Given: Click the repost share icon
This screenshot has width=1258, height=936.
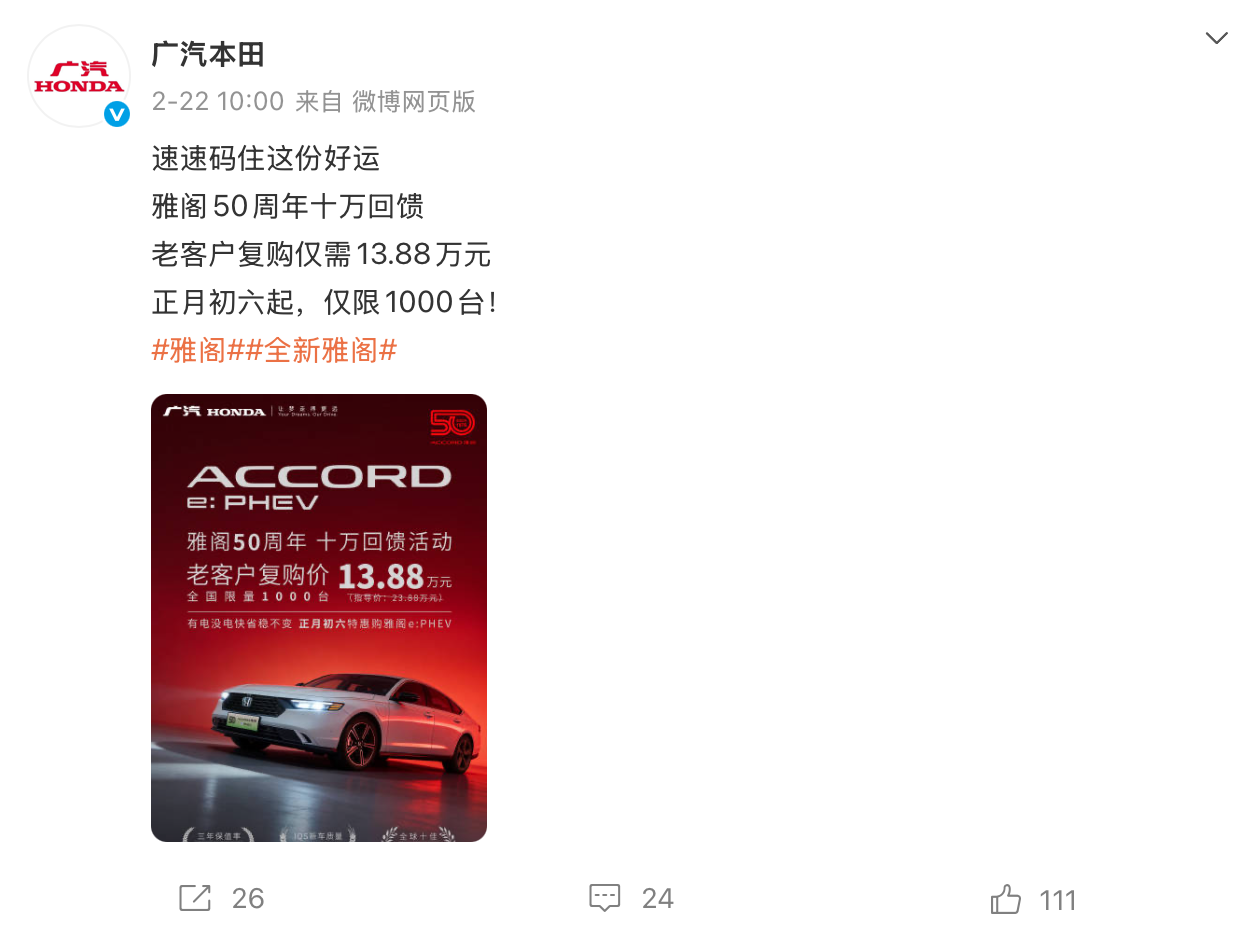Looking at the screenshot, I should pyautogui.click(x=195, y=898).
